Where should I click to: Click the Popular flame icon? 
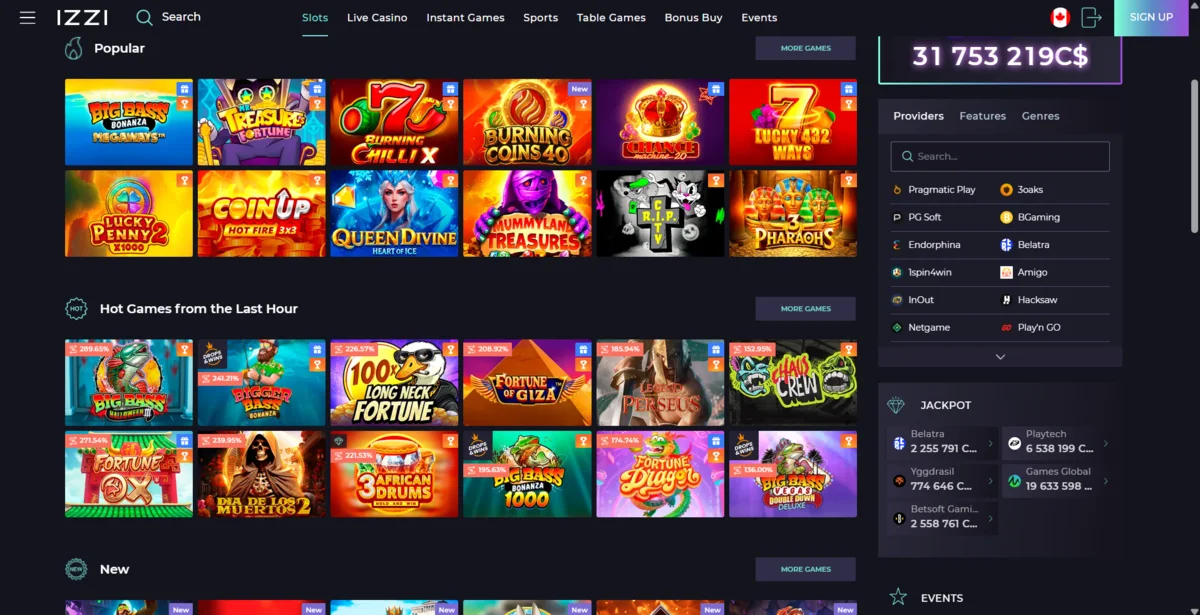point(74,48)
